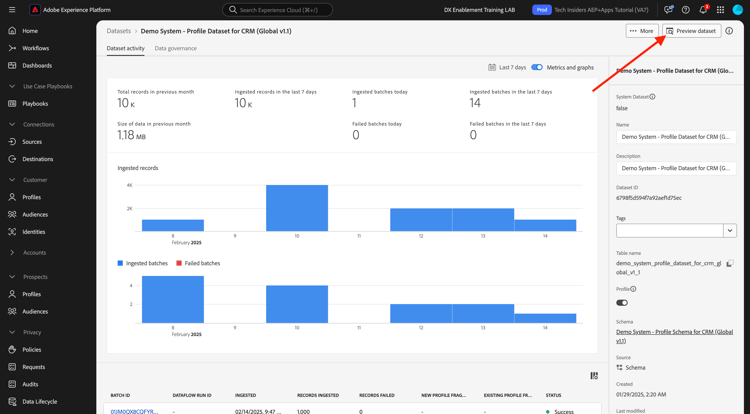Open the Demo System Profile Schema link
The image size is (750, 414).
pyautogui.click(x=674, y=336)
